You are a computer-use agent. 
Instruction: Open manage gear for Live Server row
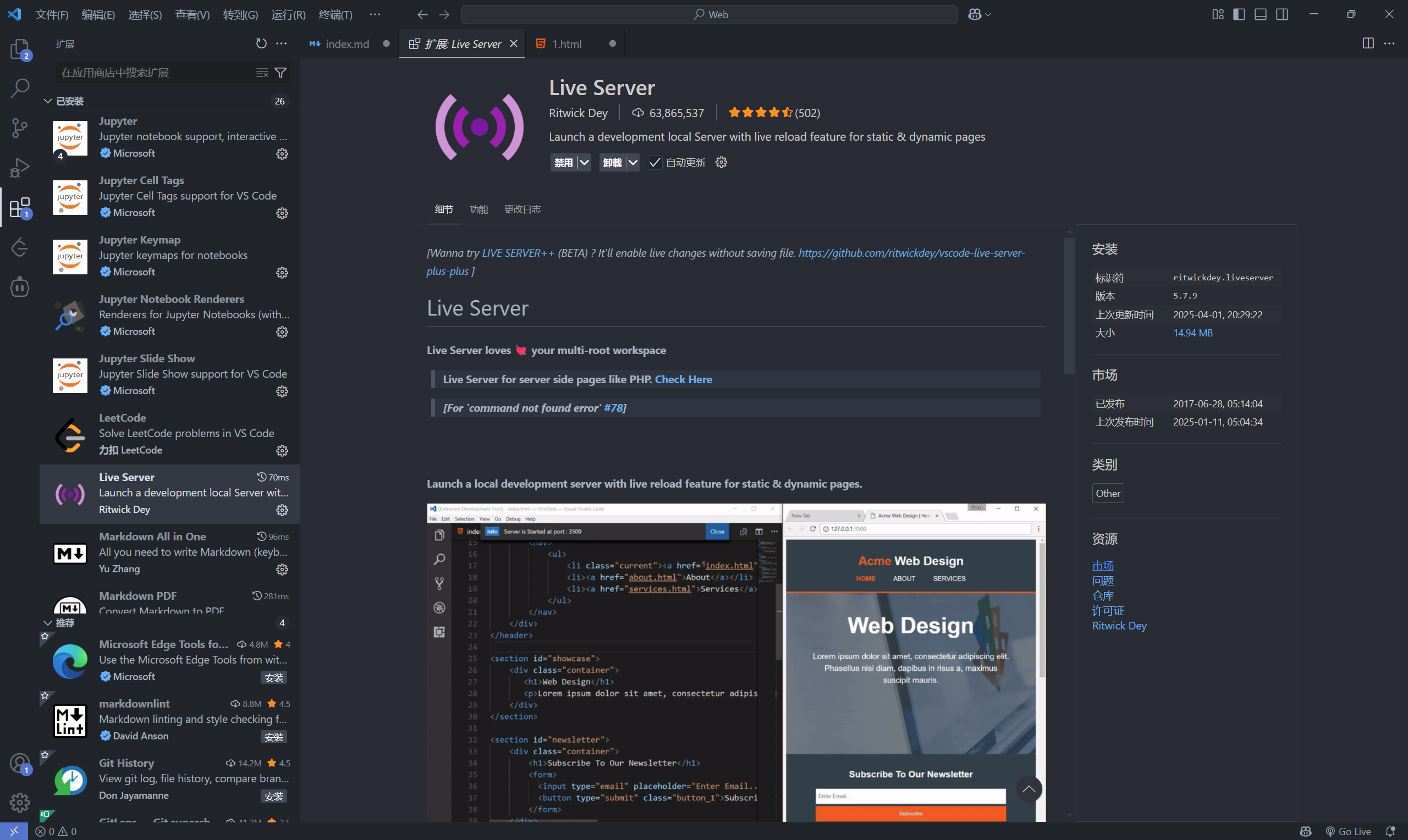282,510
